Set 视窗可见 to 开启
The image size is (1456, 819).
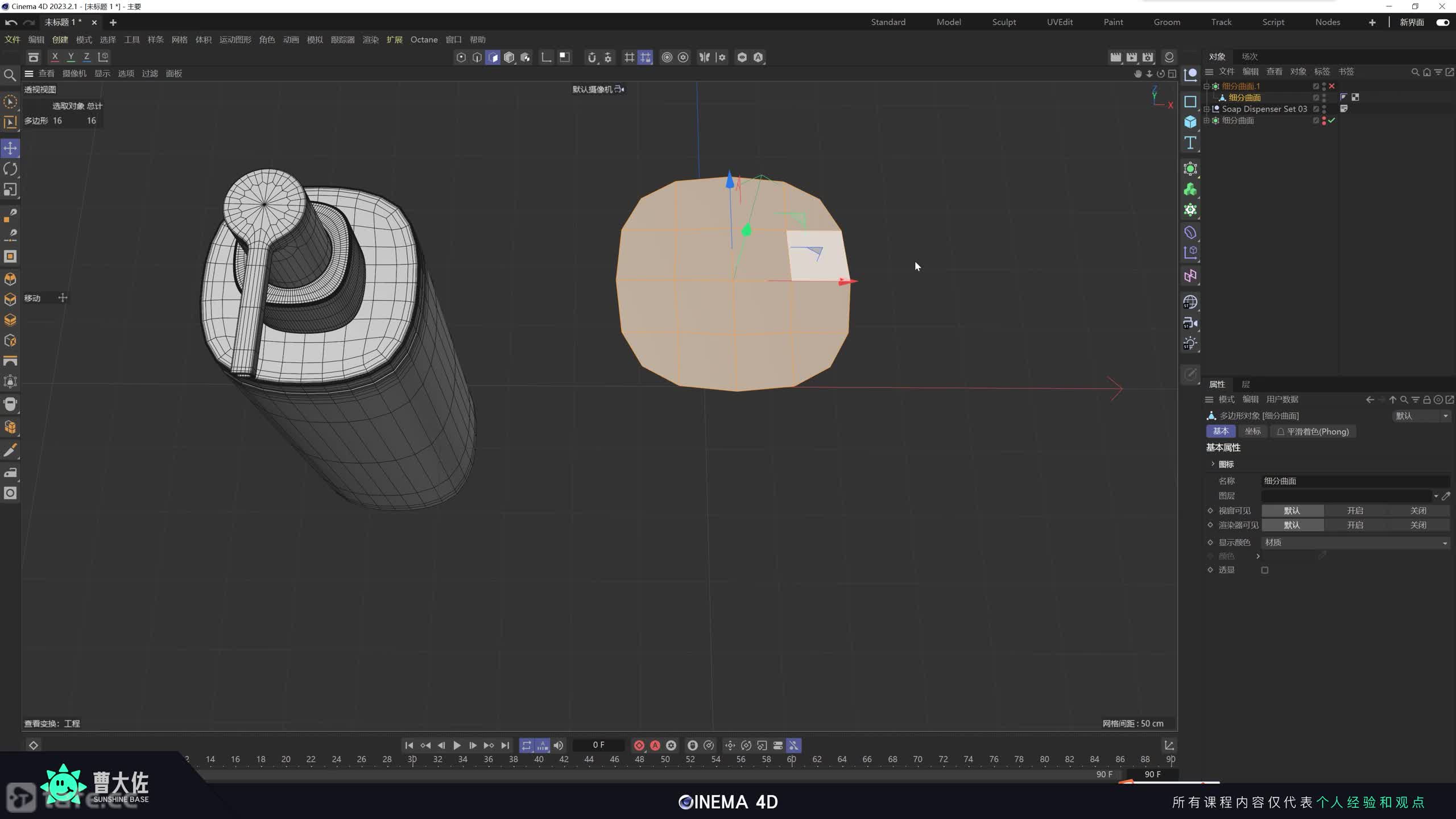point(1355,511)
